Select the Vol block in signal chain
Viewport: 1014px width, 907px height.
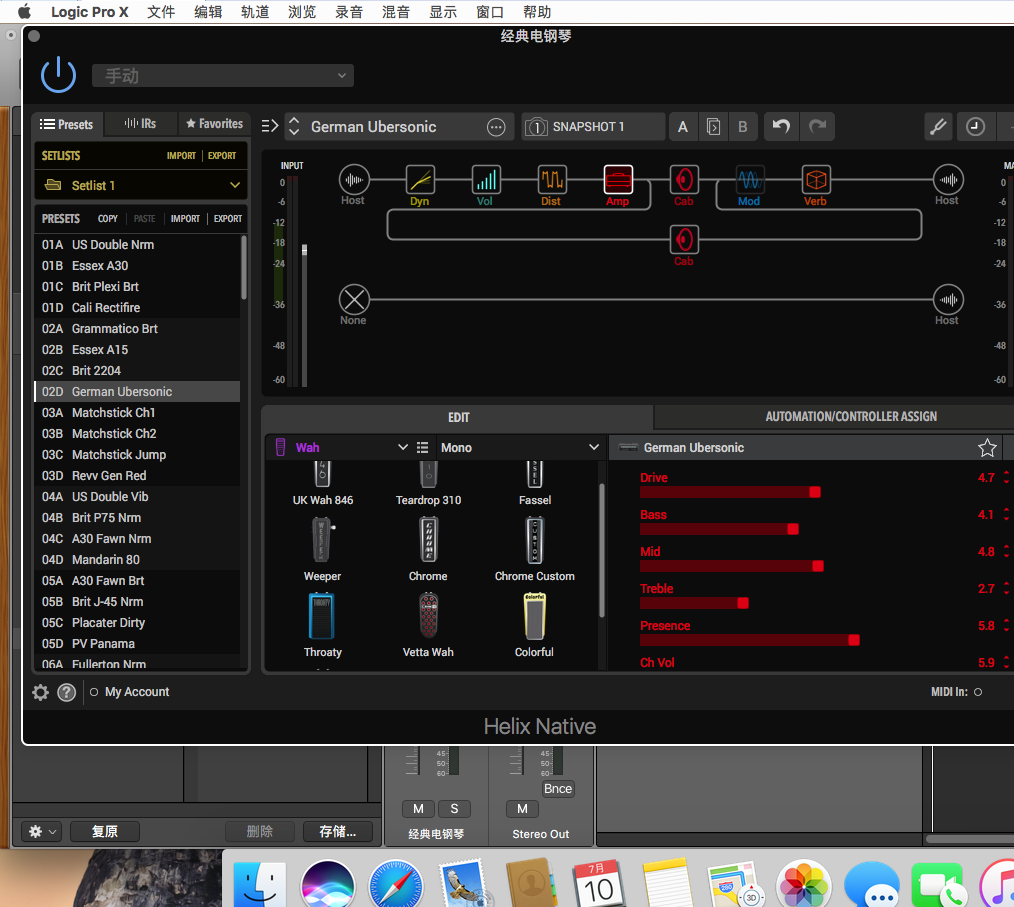point(486,180)
